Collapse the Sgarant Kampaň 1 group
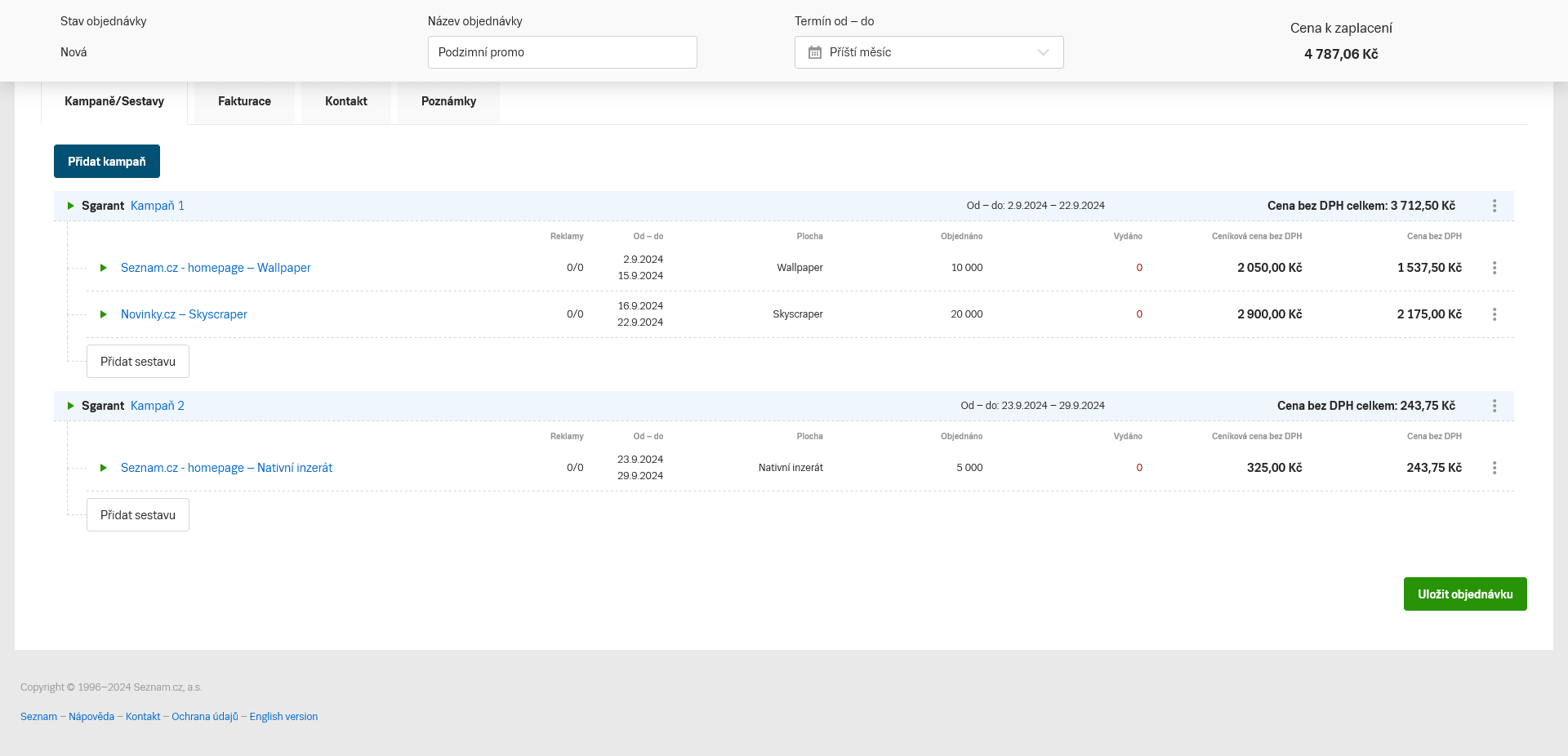The image size is (1568, 756). [x=71, y=206]
